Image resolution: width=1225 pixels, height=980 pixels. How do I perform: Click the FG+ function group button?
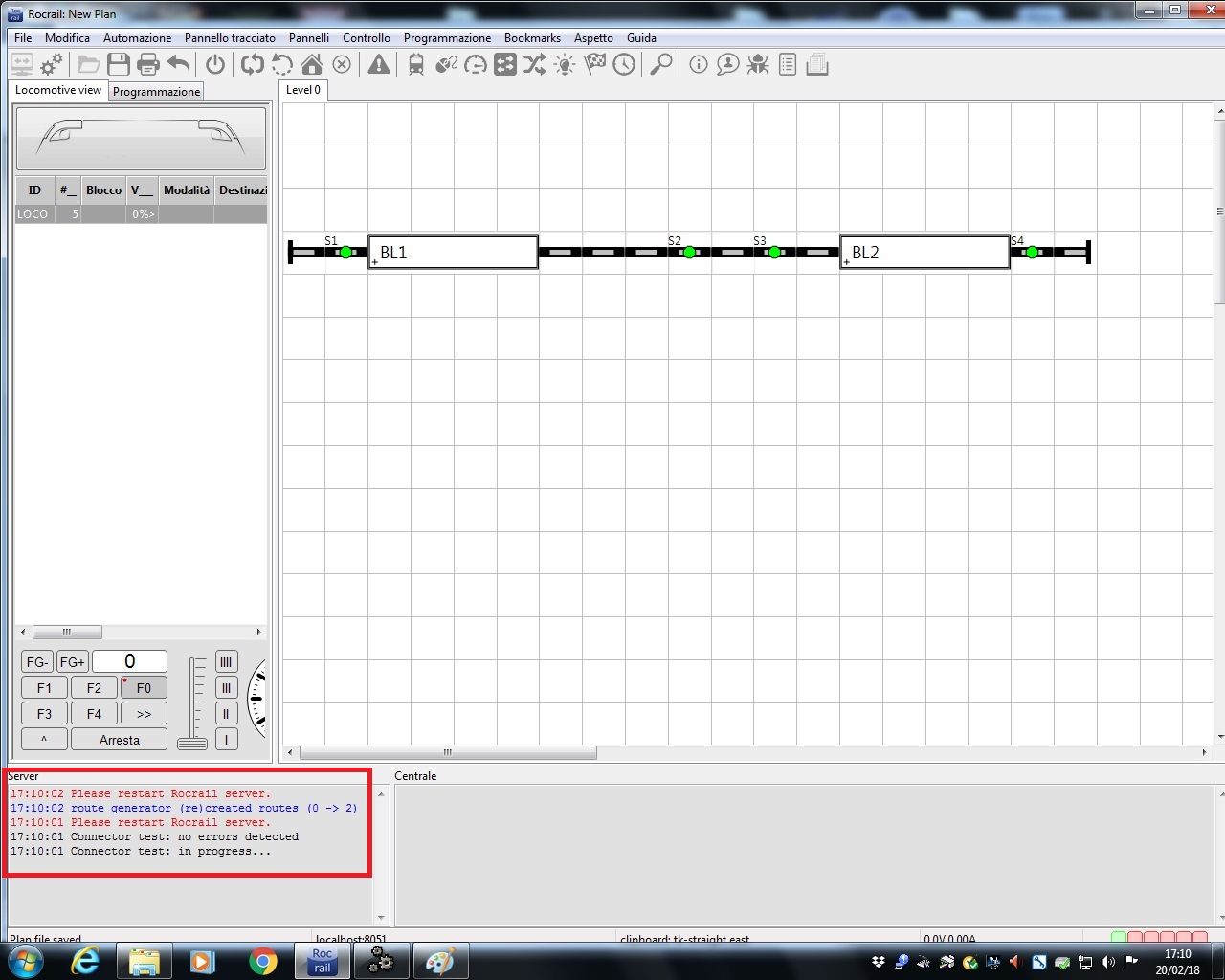73,662
